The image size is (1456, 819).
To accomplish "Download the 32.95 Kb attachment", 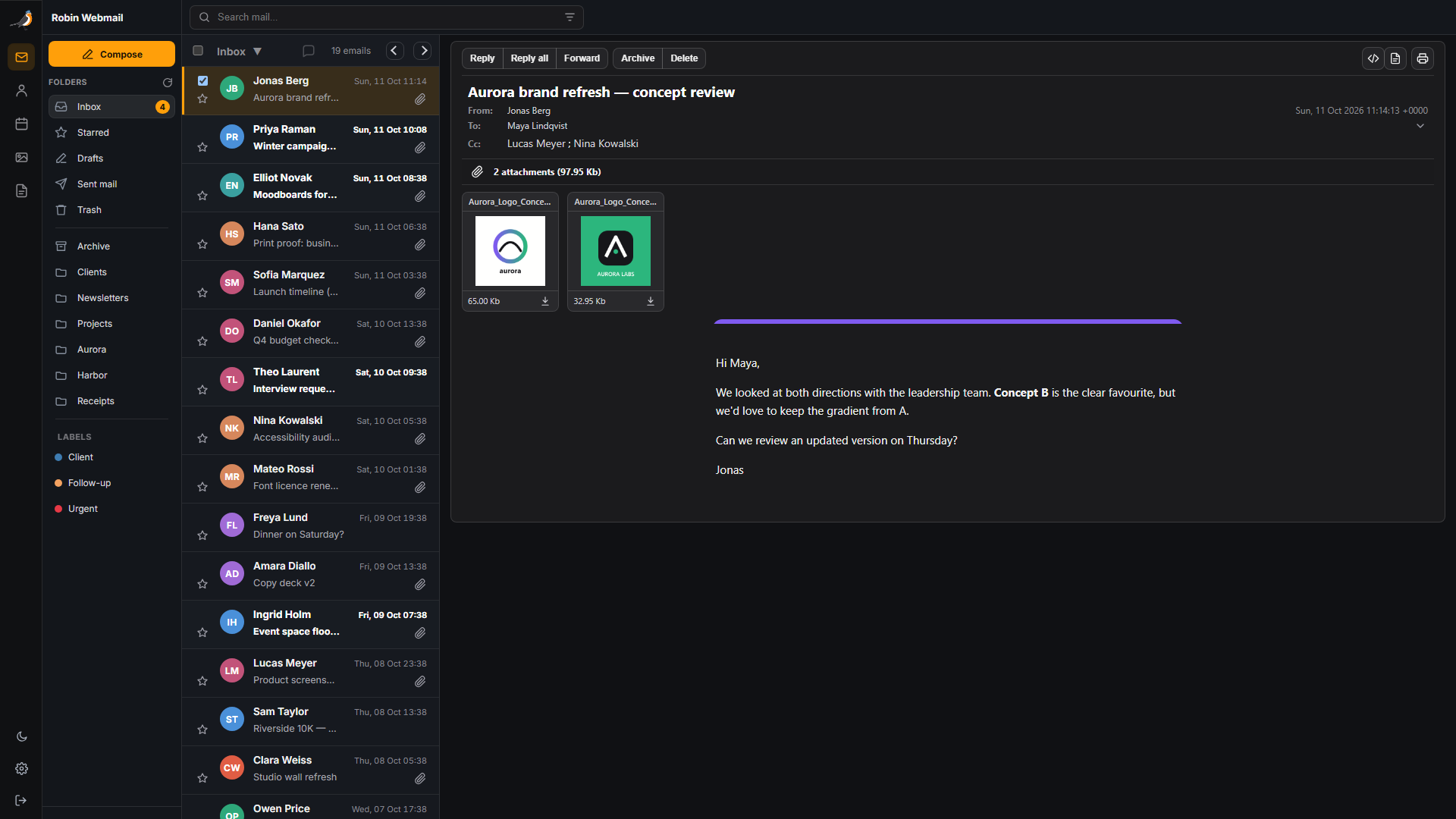I will click(650, 301).
